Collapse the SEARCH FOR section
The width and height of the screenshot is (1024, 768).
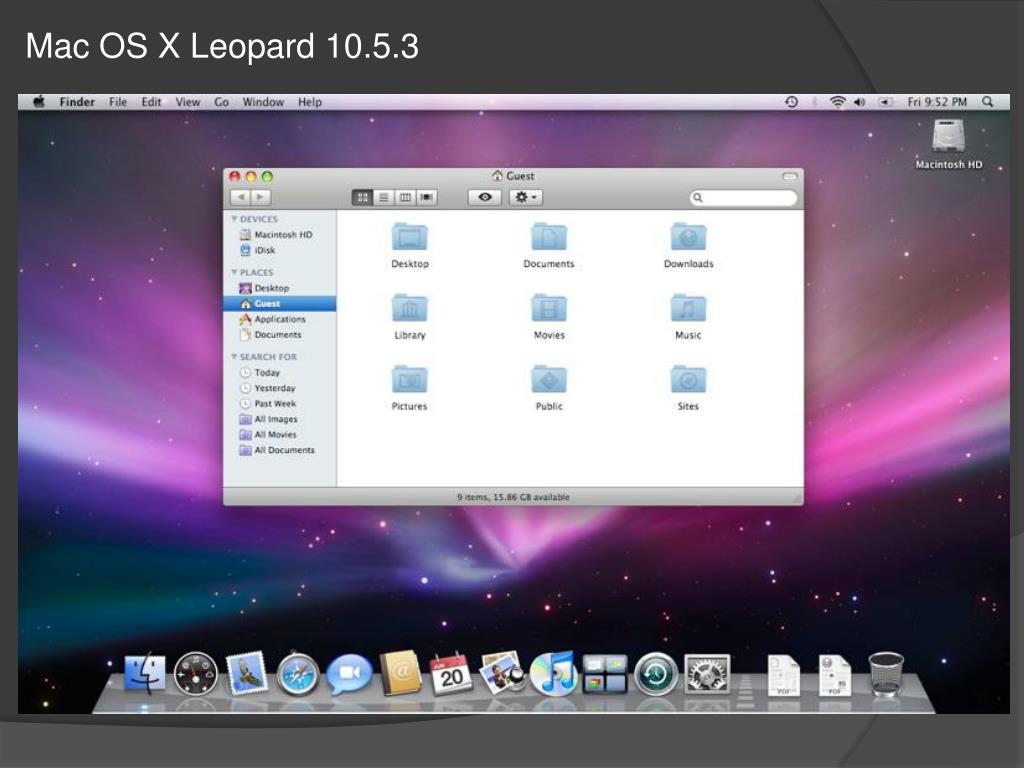point(234,357)
